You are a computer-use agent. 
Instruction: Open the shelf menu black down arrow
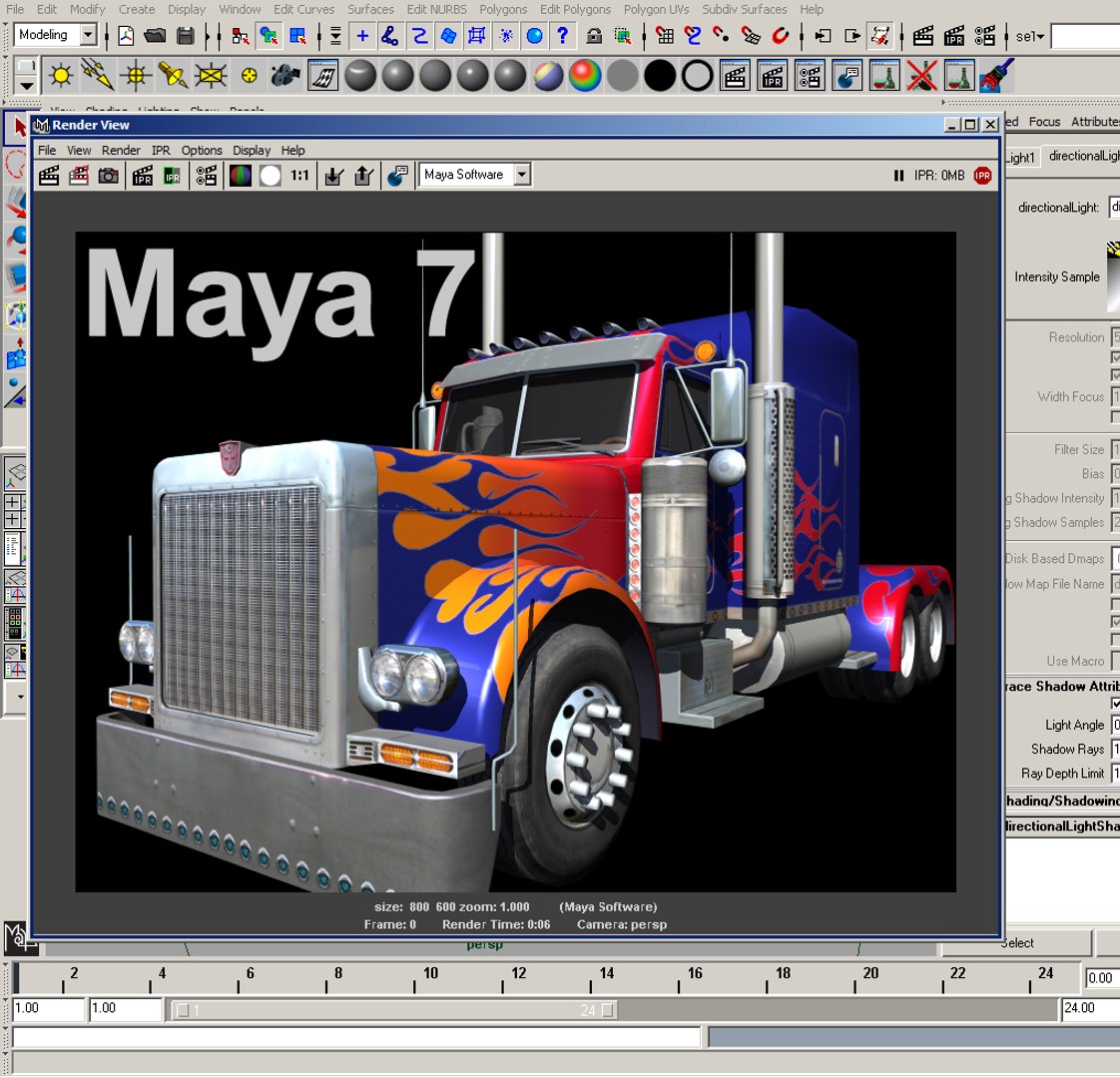coord(26,87)
